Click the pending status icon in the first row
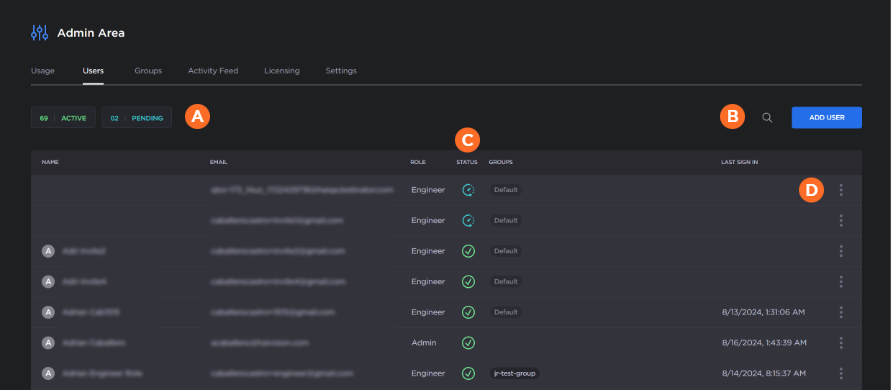 click(468, 190)
